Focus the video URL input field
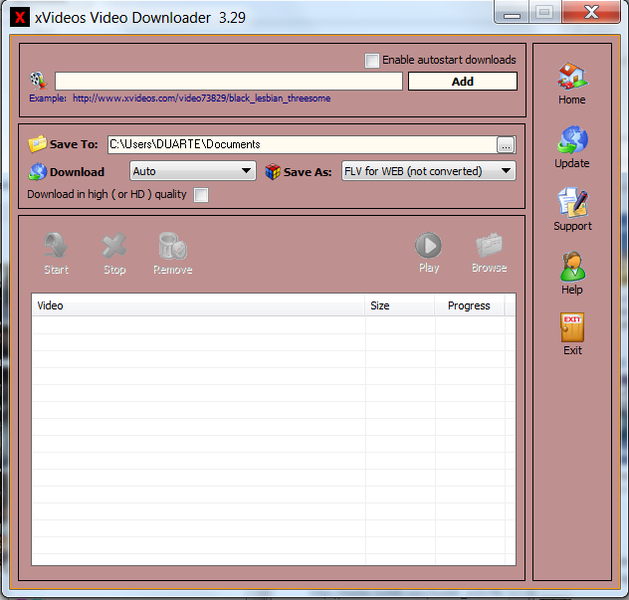The height and width of the screenshot is (600, 629). pyautogui.click(x=229, y=81)
